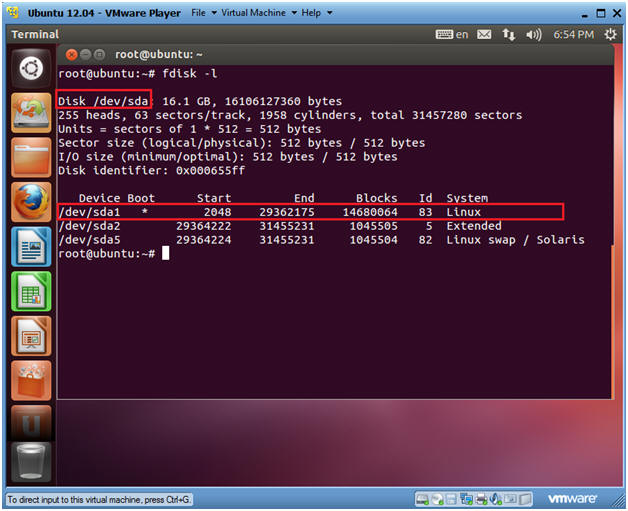Click the VMware display device icon
This screenshot has height=511, width=628.
[510, 499]
